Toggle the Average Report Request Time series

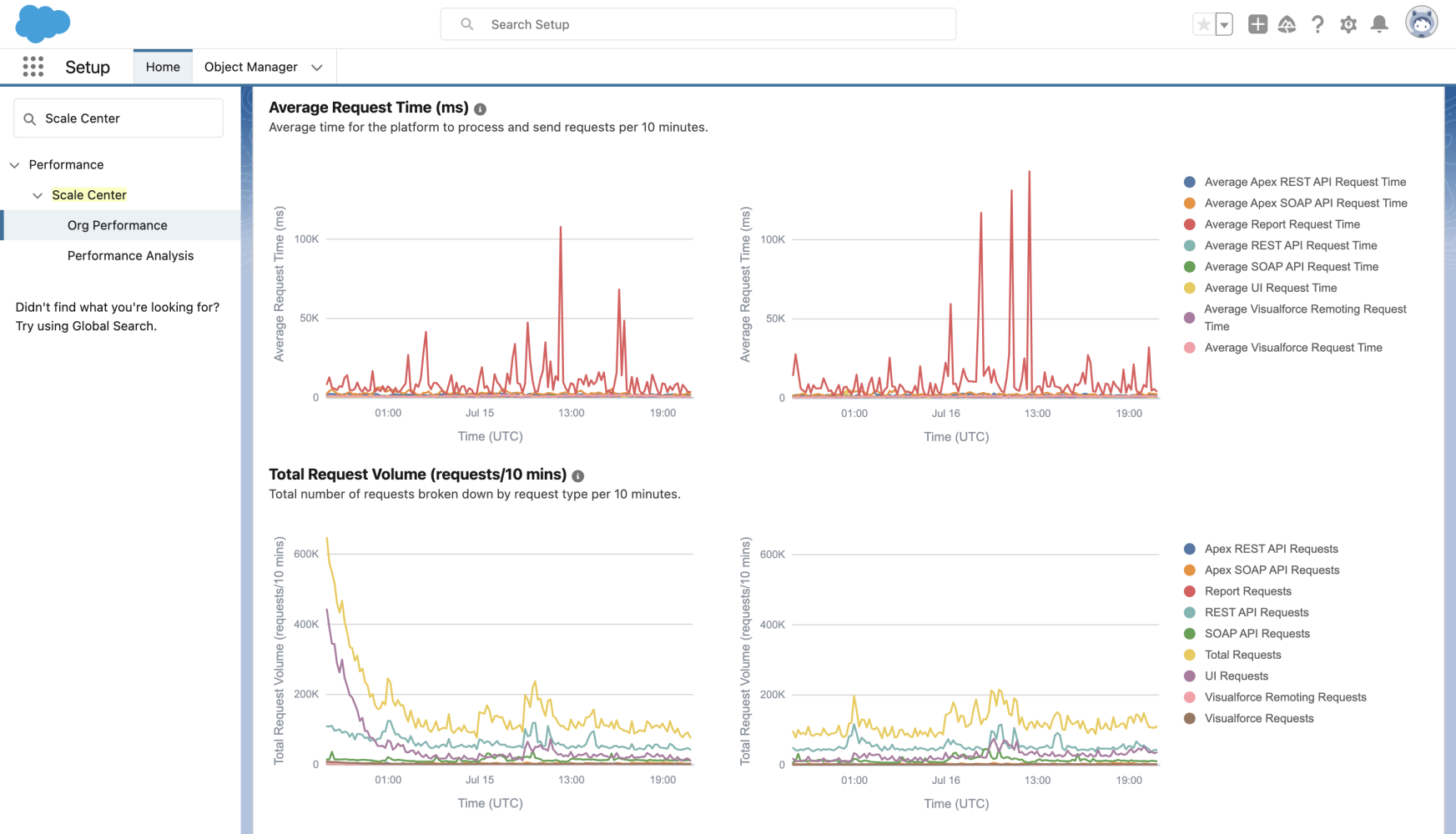click(x=1282, y=224)
